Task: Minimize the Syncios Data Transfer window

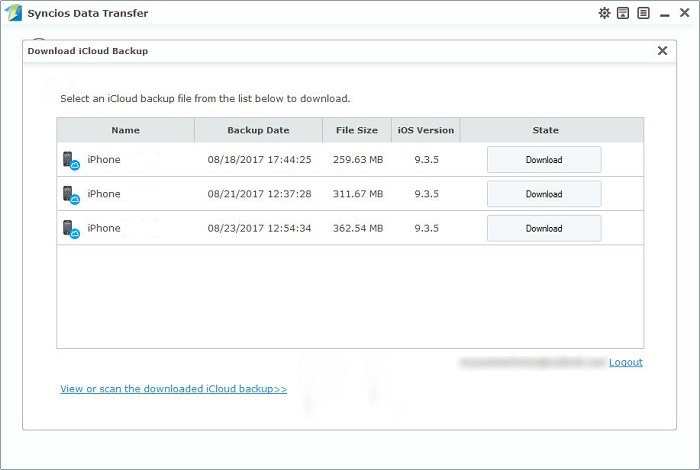Action: [x=665, y=15]
